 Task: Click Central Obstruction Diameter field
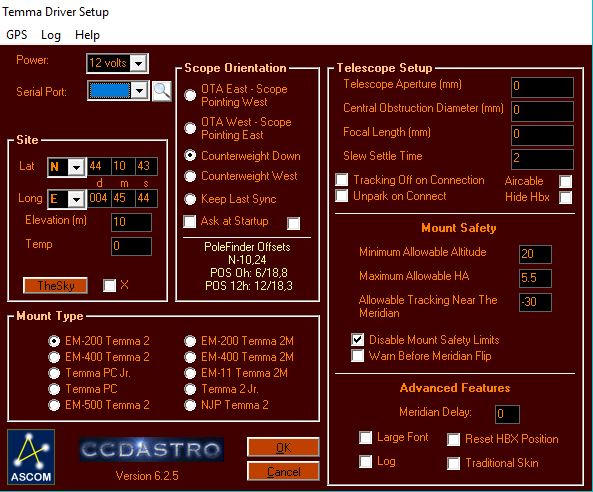tap(542, 111)
